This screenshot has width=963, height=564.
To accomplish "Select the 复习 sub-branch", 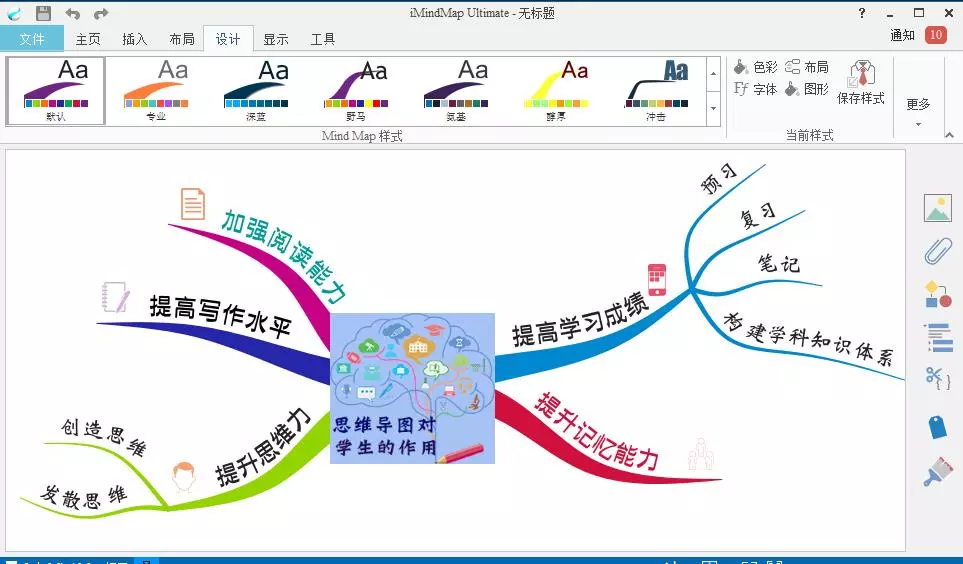I will coord(757,216).
